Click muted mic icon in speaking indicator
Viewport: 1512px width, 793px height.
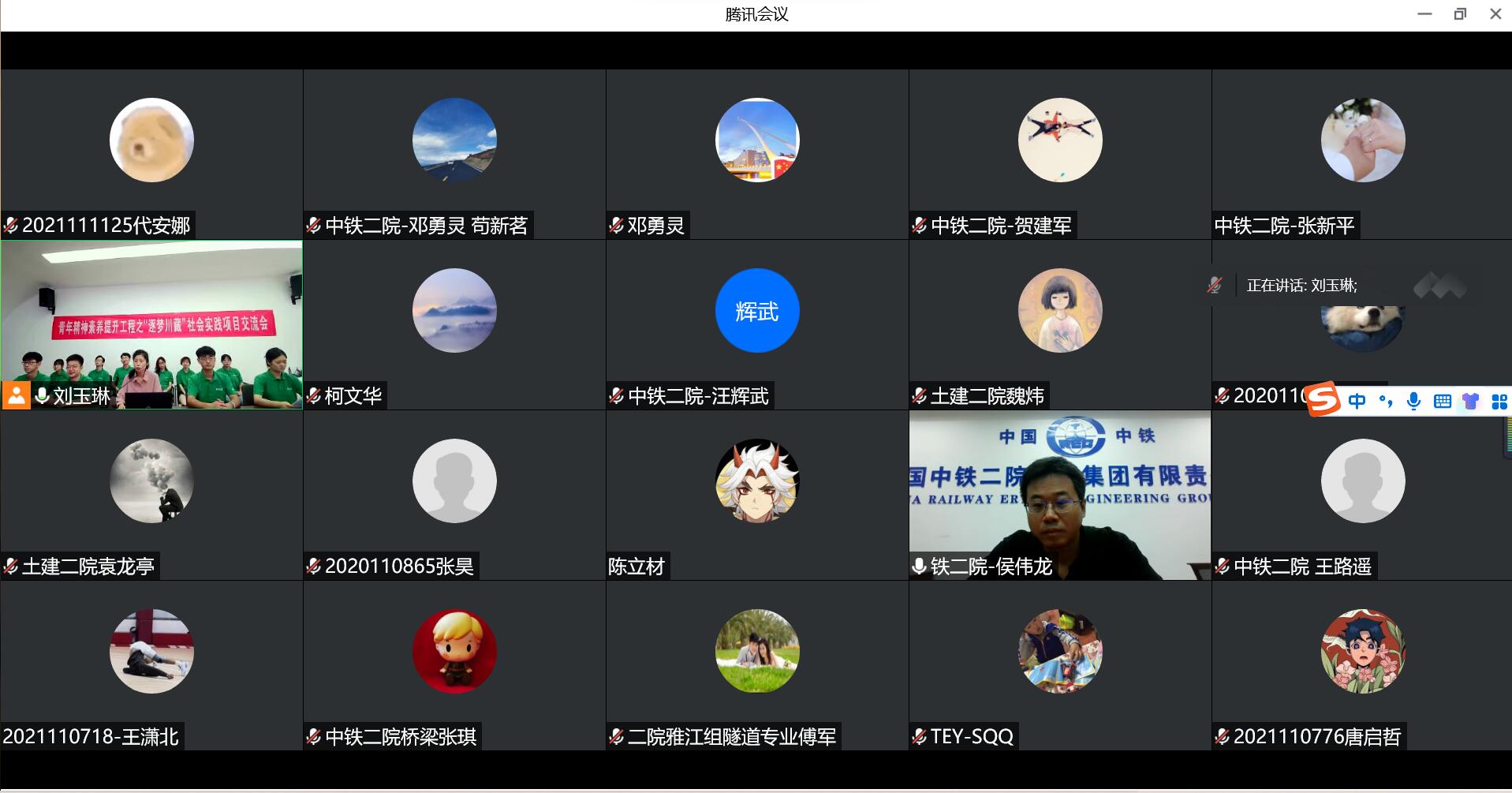(1215, 285)
